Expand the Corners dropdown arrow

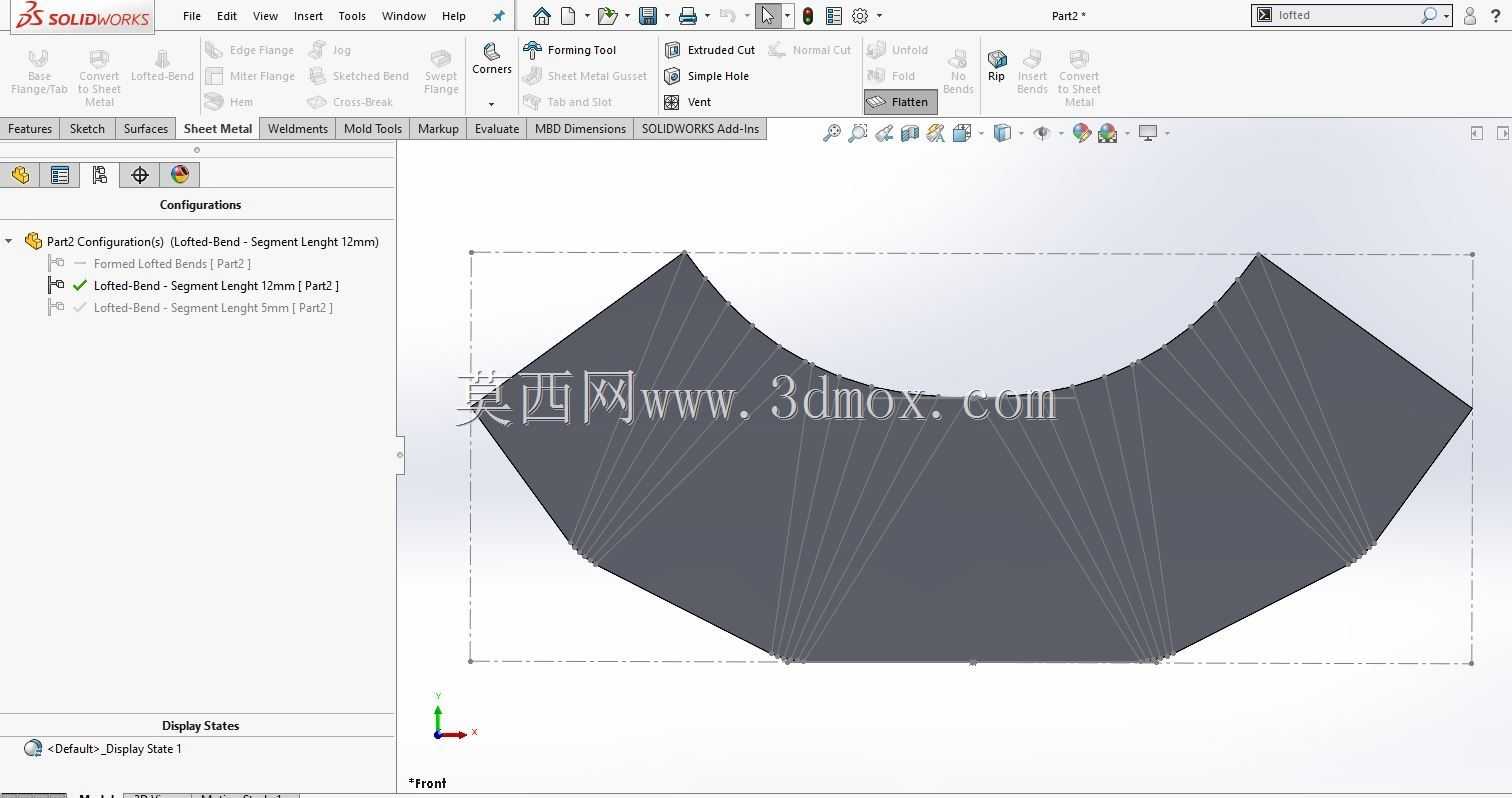point(491,104)
